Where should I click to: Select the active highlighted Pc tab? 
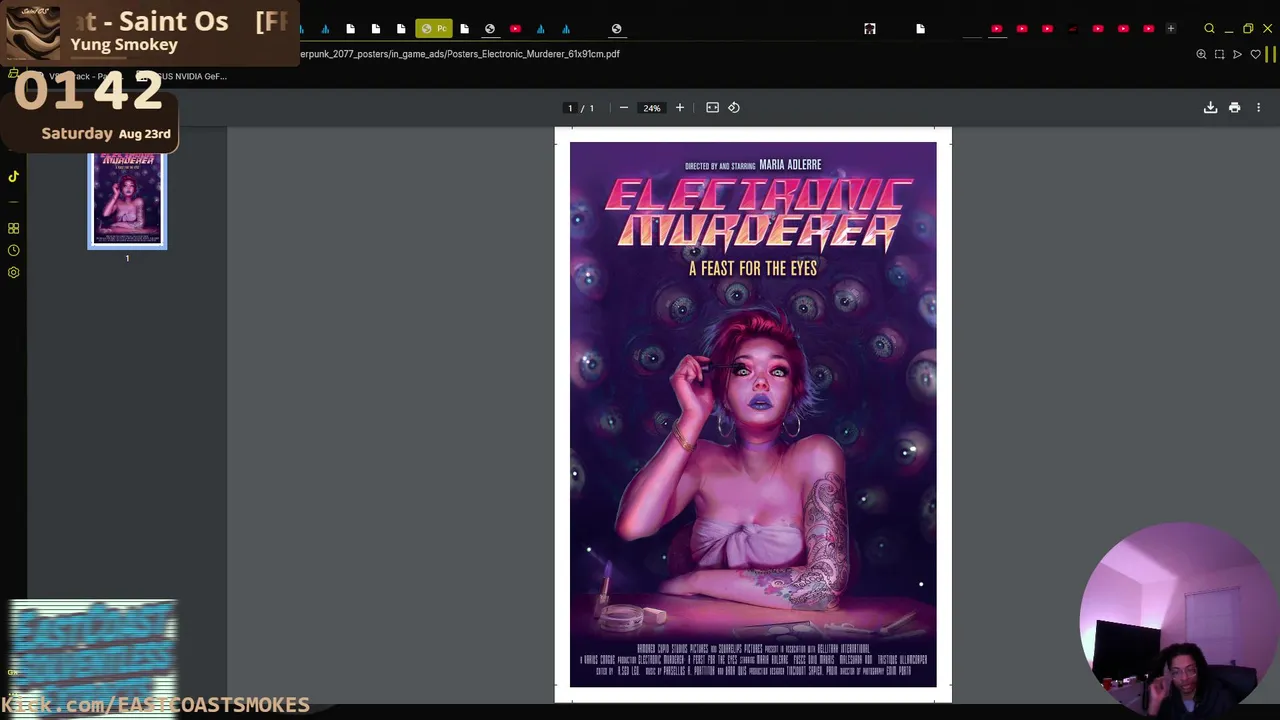click(x=434, y=29)
